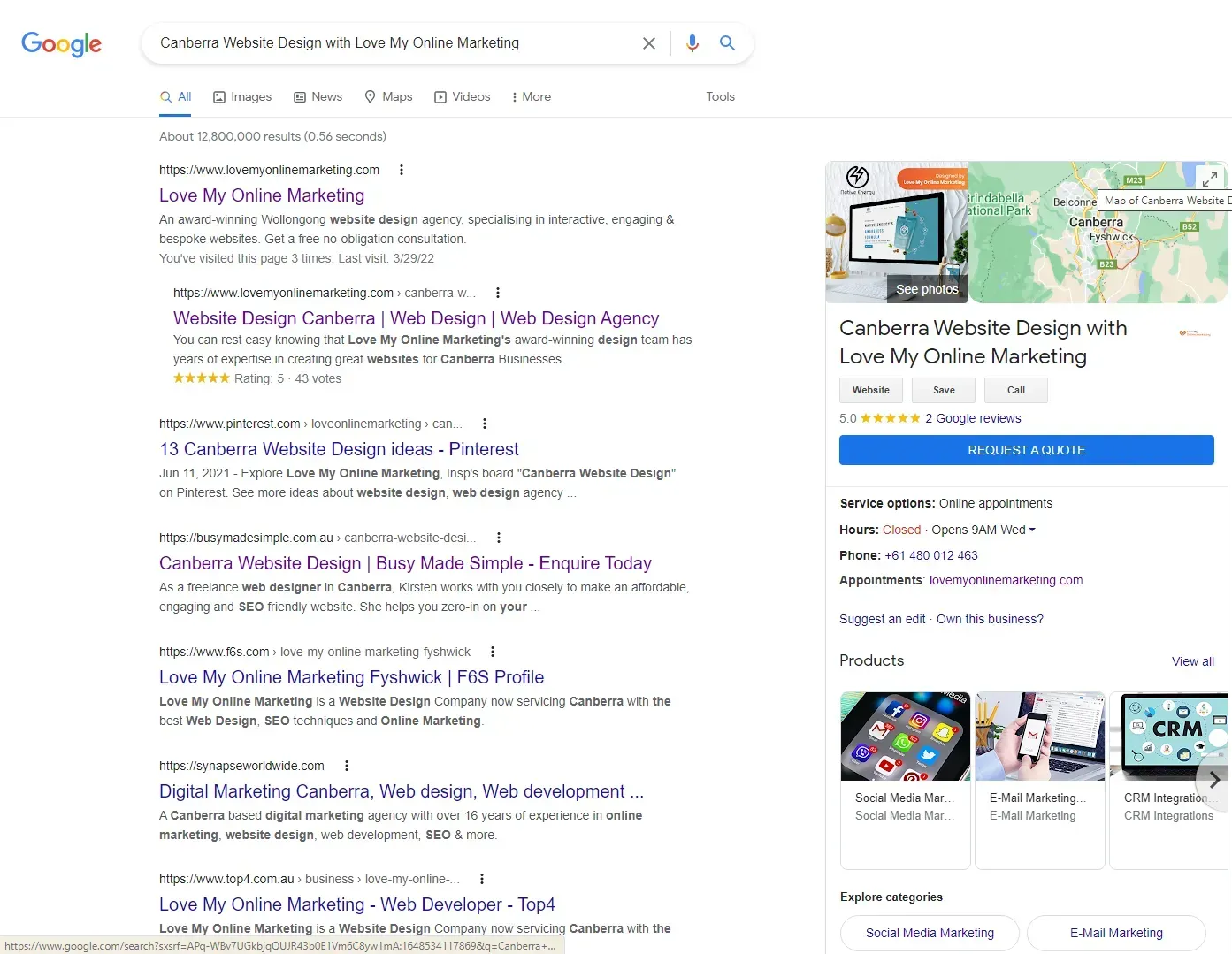Click See photos on the business image

click(927, 289)
